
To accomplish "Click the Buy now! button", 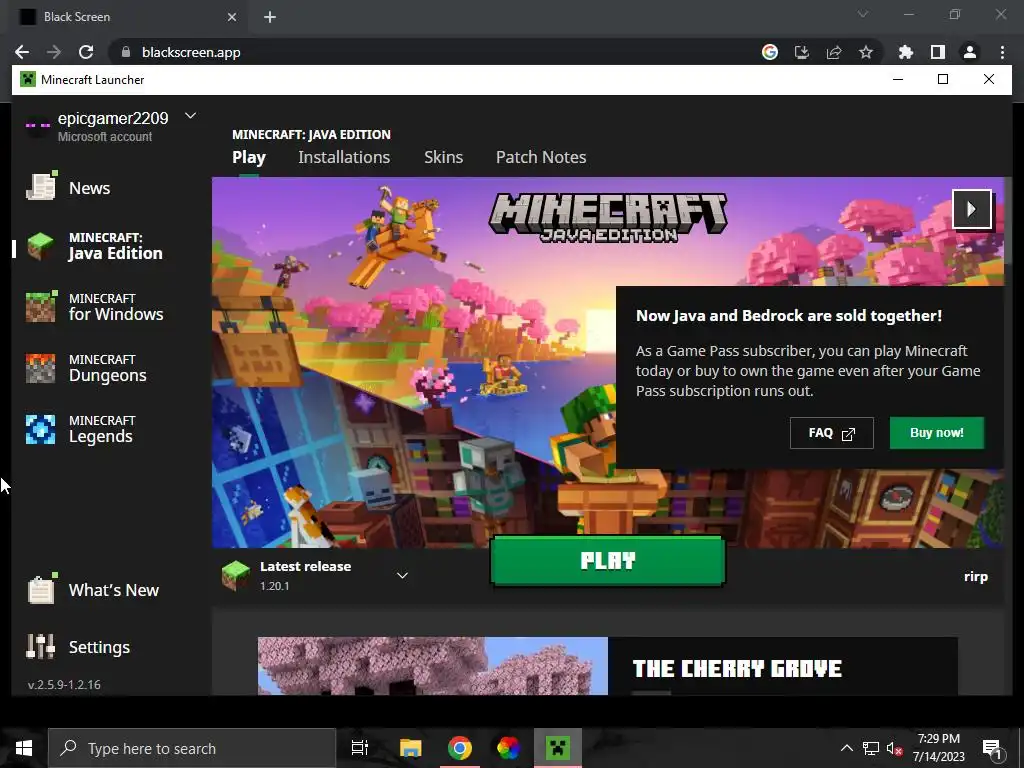I will (936, 432).
